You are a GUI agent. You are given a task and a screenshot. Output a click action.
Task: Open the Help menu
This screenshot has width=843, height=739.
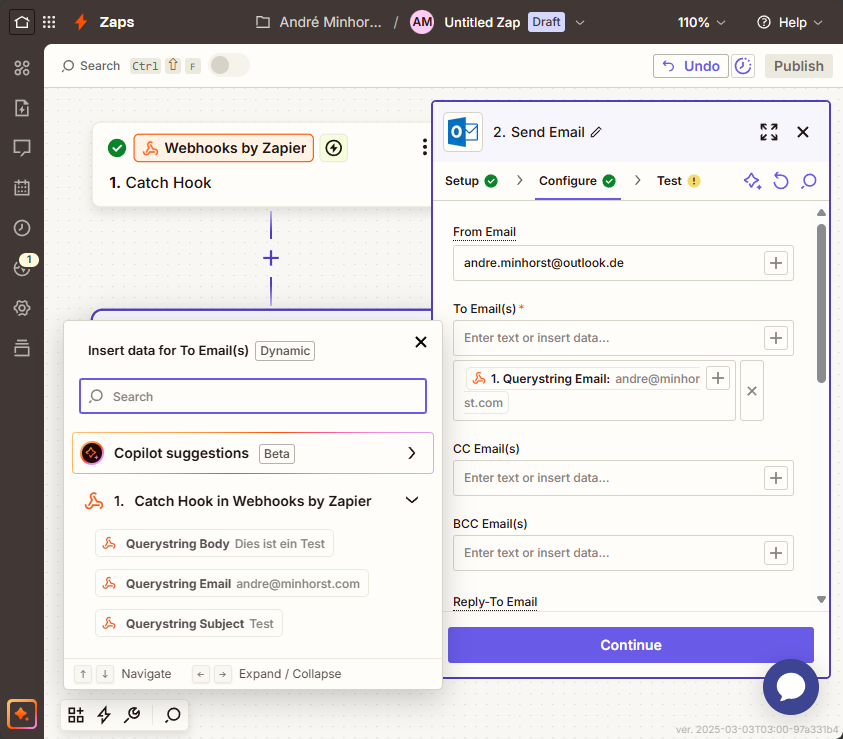click(790, 22)
